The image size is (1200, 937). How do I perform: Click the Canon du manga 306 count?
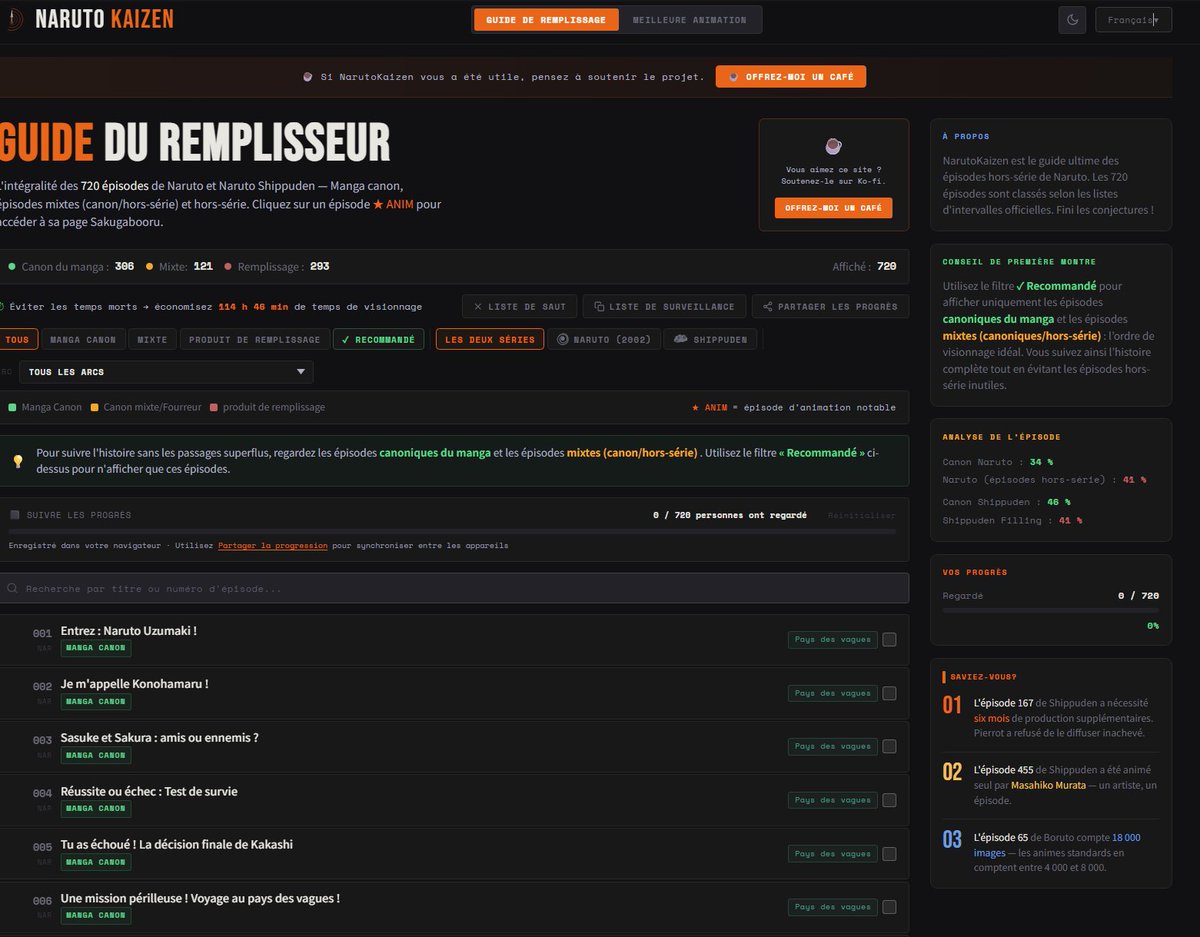[x=124, y=267]
